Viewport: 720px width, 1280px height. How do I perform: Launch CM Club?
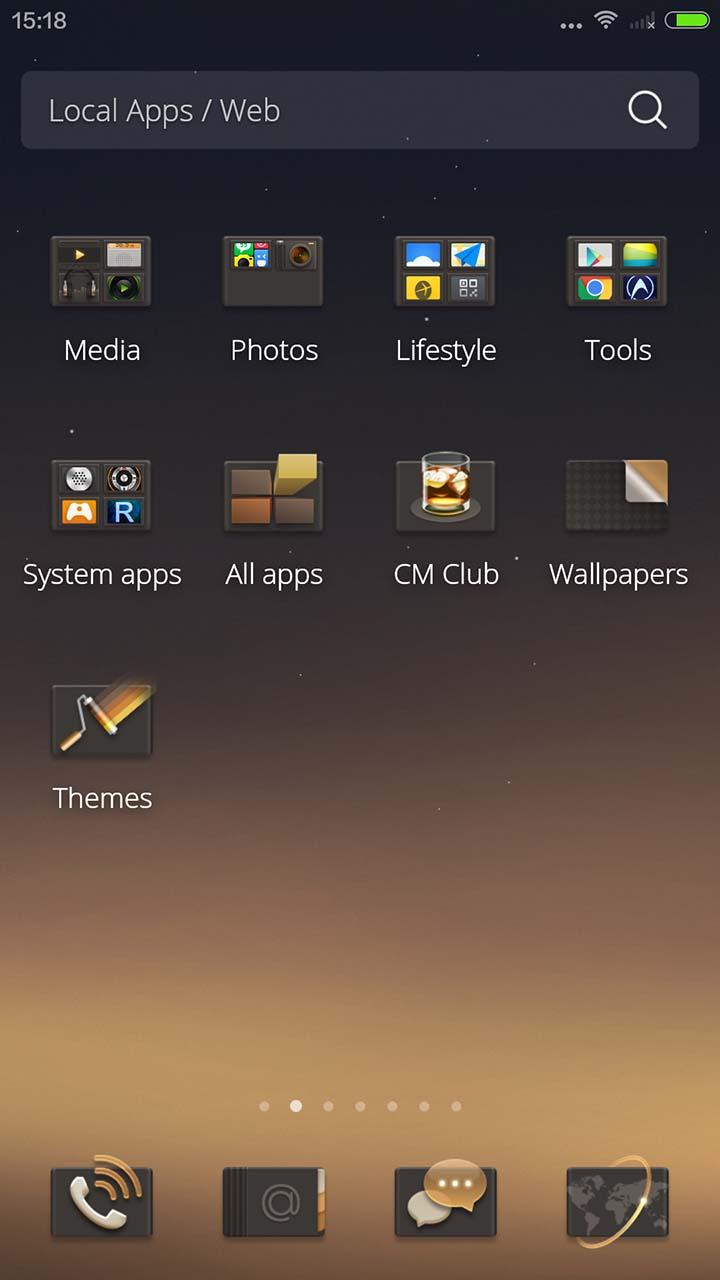tap(445, 492)
